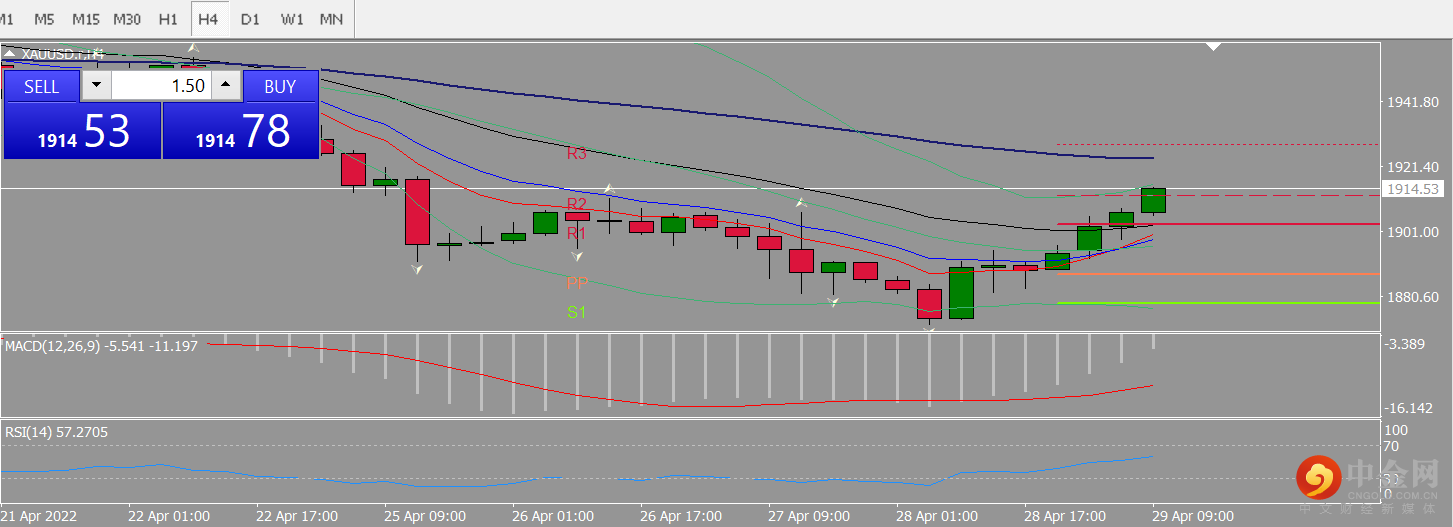Decrease lot volume with down arrow

click(96, 86)
